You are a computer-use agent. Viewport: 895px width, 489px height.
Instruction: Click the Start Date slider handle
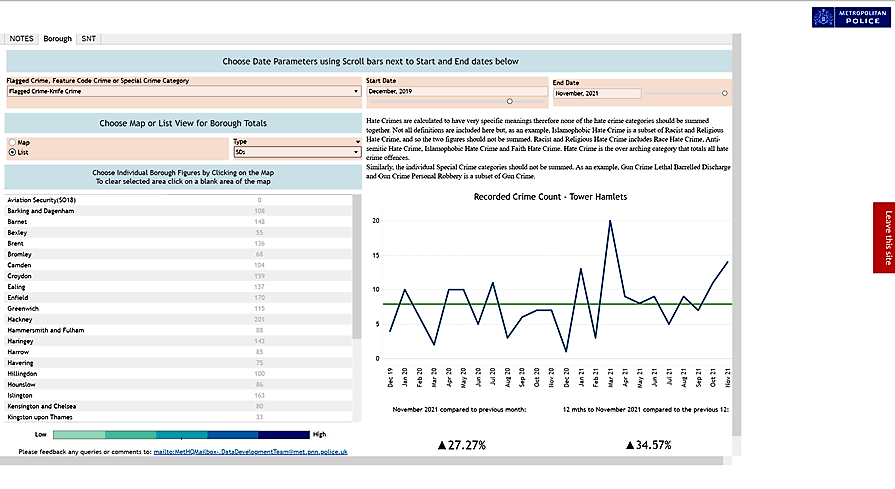point(511,101)
